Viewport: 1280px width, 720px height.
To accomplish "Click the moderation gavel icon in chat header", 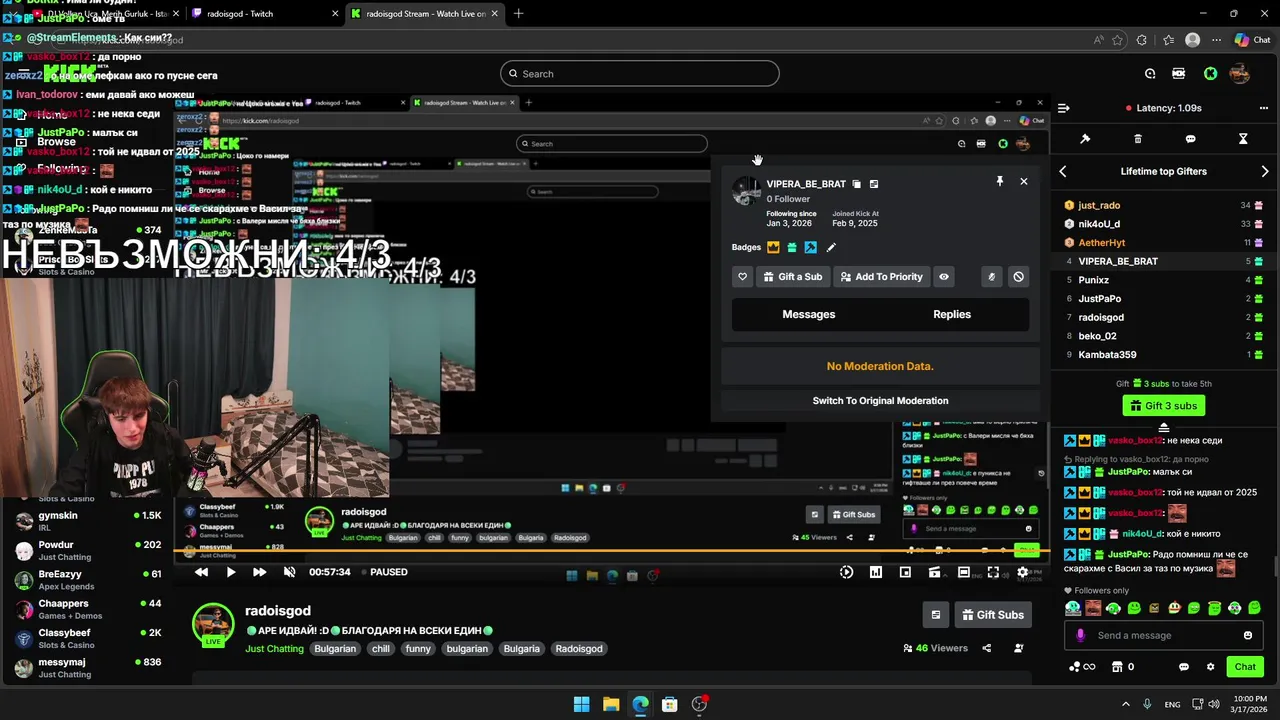I will click(x=1085, y=139).
